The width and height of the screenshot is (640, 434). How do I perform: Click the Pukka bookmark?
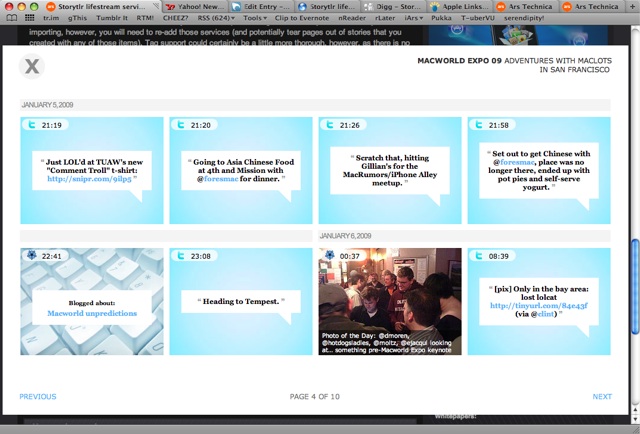pos(441,18)
